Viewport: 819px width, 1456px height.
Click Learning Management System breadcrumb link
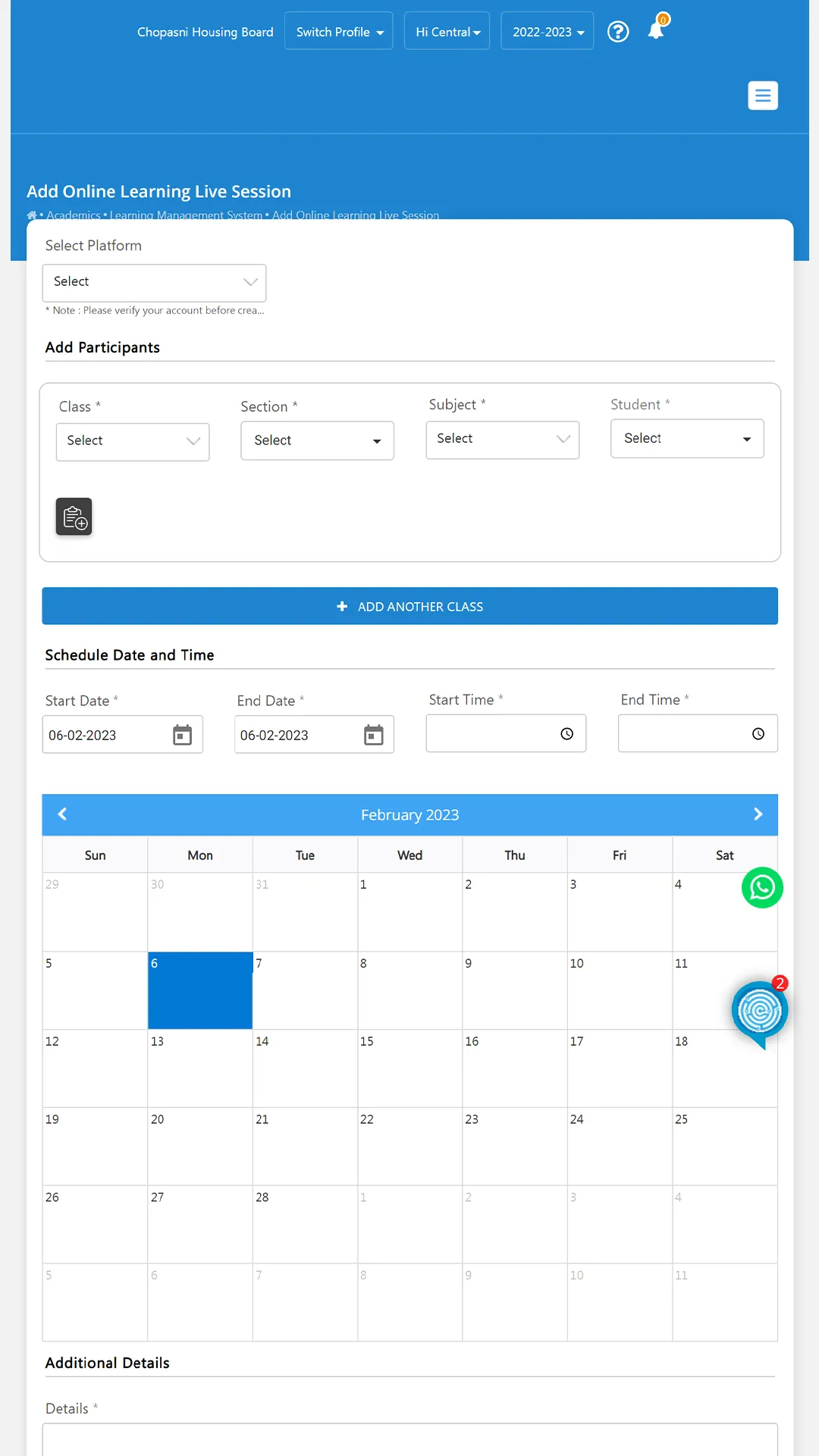coord(186,215)
